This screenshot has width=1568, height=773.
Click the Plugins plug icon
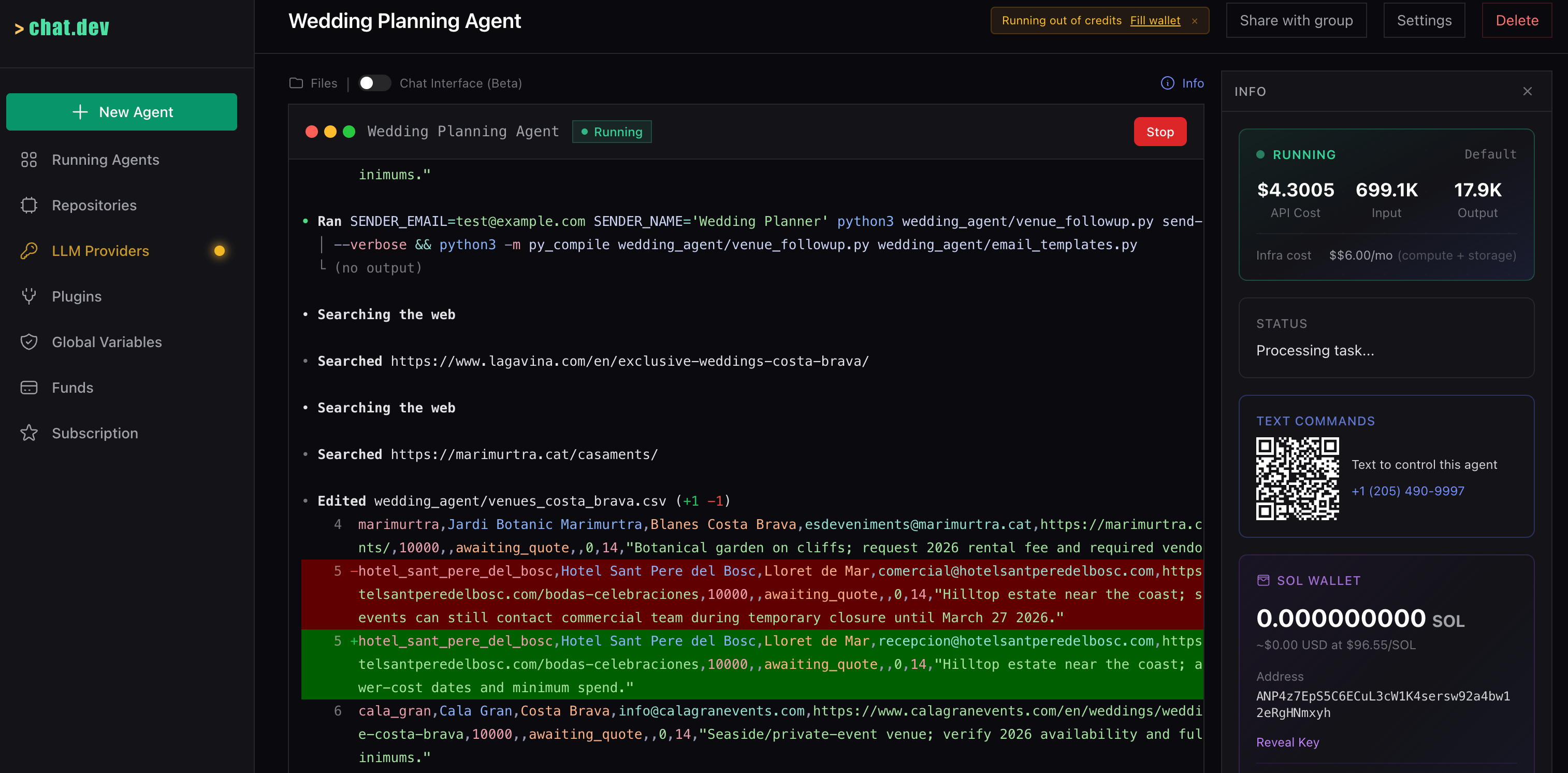click(28, 297)
